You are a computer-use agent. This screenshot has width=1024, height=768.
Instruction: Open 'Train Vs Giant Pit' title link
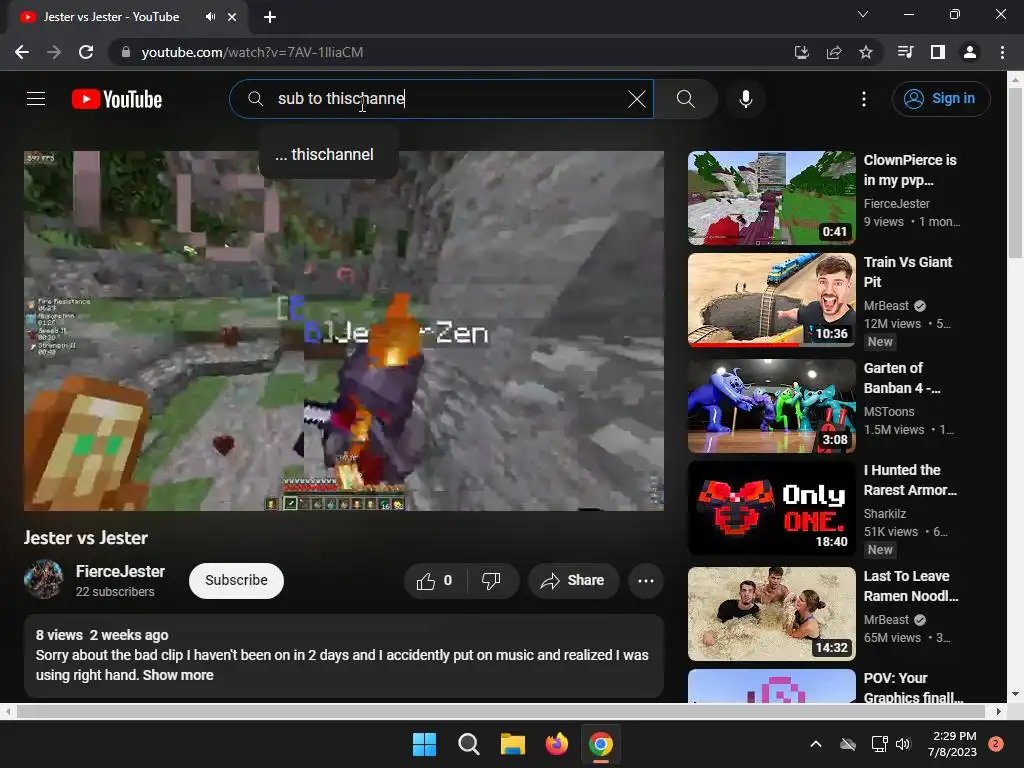pyautogui.click(x=908, y=272)
